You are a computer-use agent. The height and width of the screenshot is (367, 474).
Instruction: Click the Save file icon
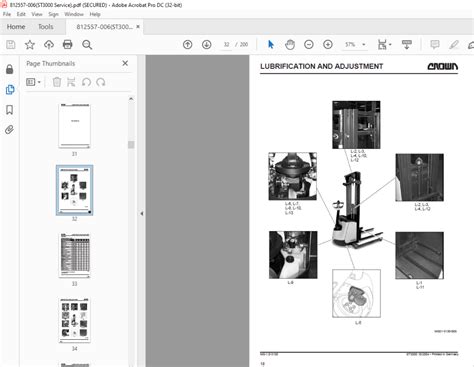11,45
